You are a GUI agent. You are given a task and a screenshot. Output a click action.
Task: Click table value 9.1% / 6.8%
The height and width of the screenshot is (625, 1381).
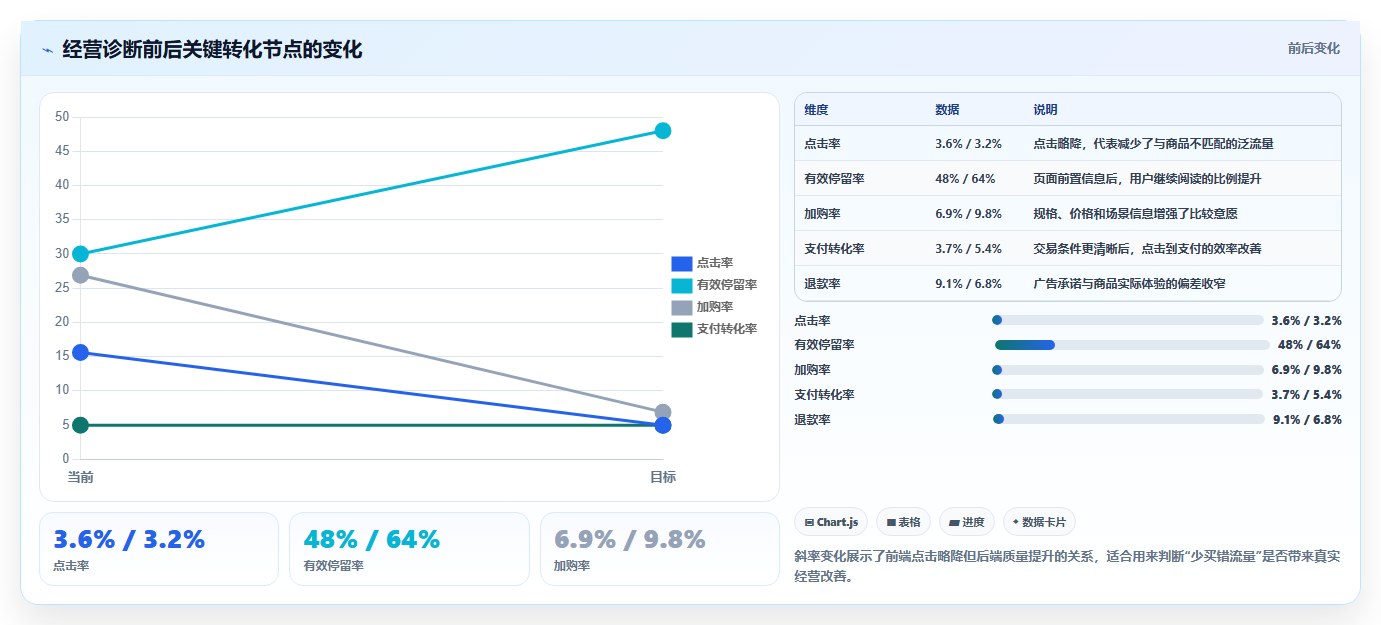coord(968,284)
